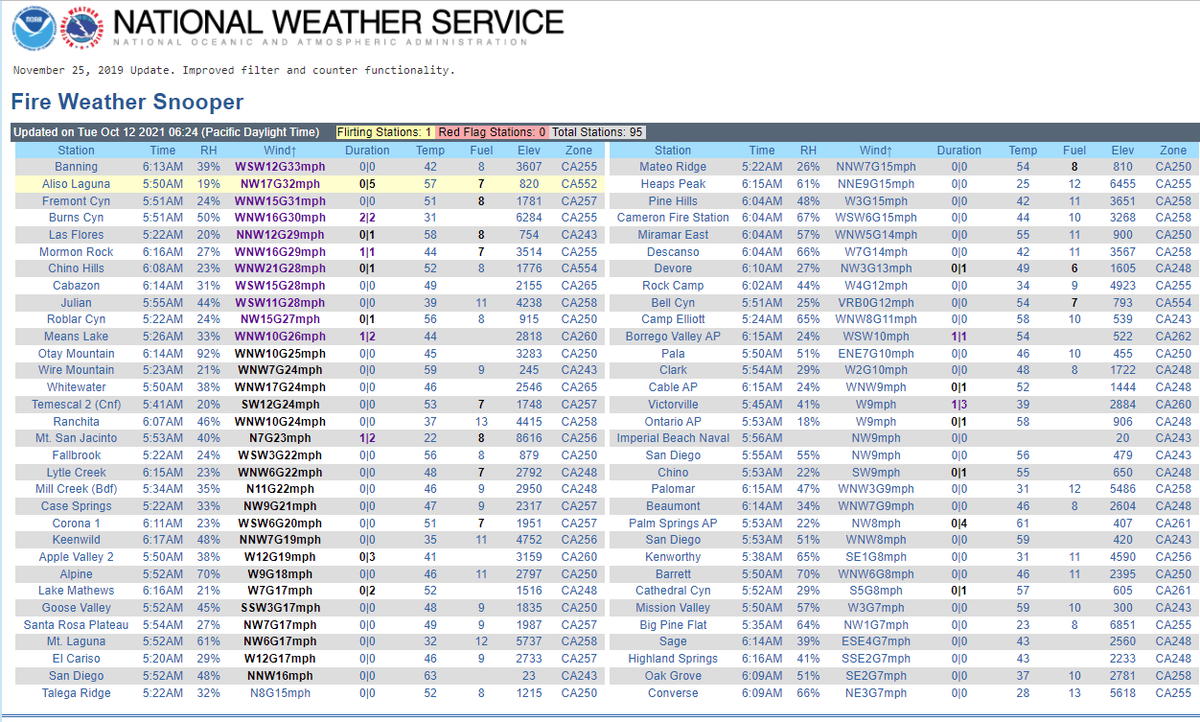Open the Talega Ridge station link
The width and height of the screenshot is (1200, 722).
(x=76, y=693)
